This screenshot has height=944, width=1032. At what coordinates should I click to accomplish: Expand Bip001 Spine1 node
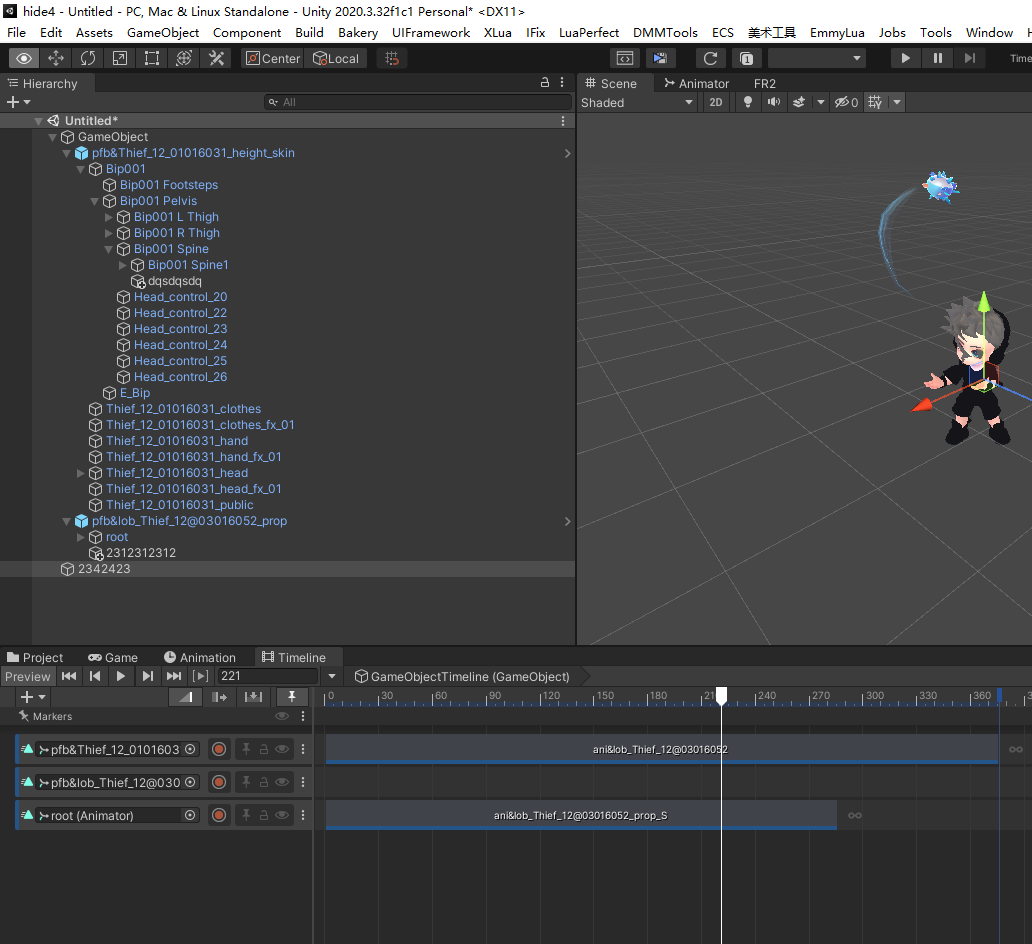pyautogui.click(x=122, y=265)
